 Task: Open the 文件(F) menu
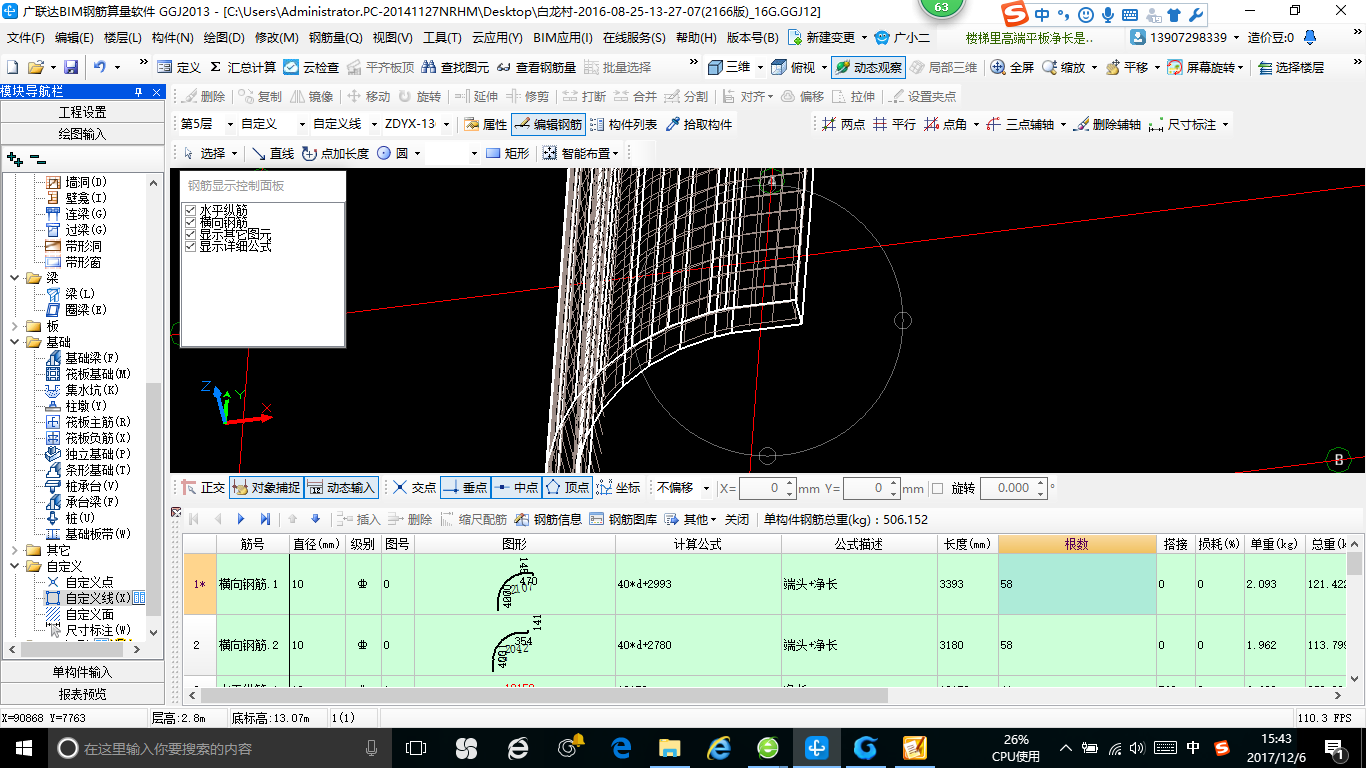26,38
